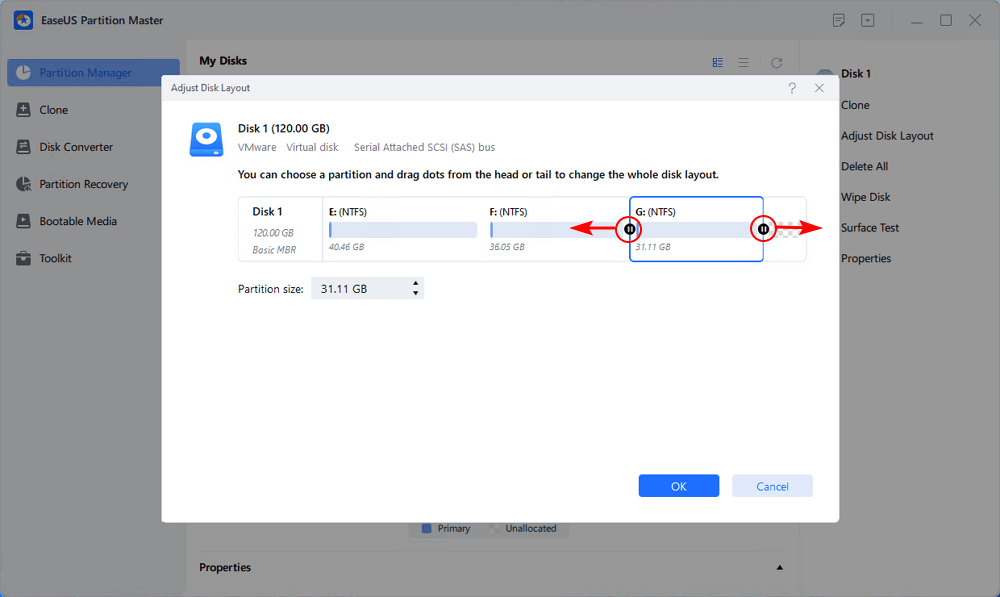Click Clone in the right panel
Image resolution: width=1000 pixels, height=597 pixels.
[855, 105]
